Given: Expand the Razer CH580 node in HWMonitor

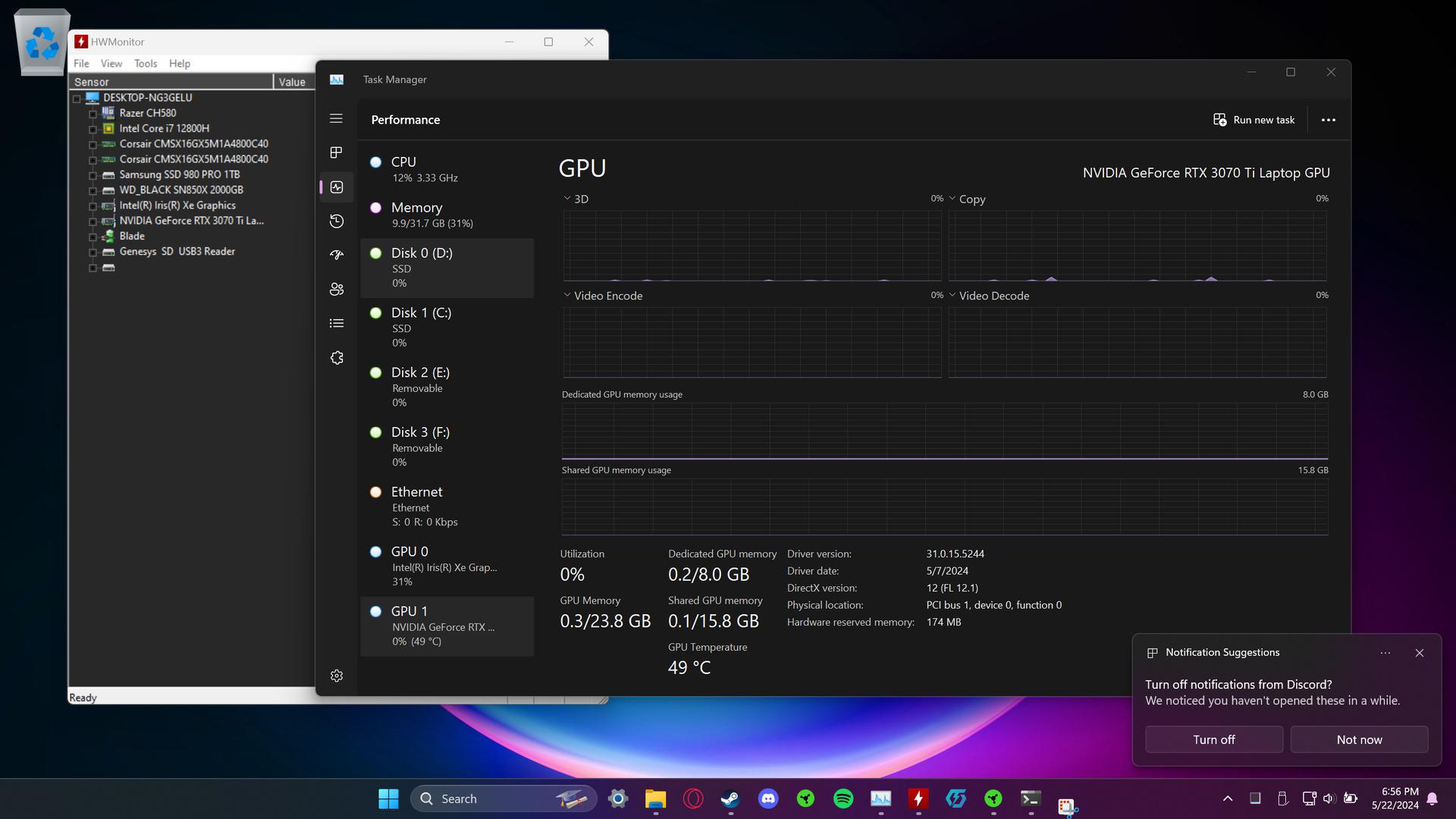Looking at the screenshot, I should point(93,114).
